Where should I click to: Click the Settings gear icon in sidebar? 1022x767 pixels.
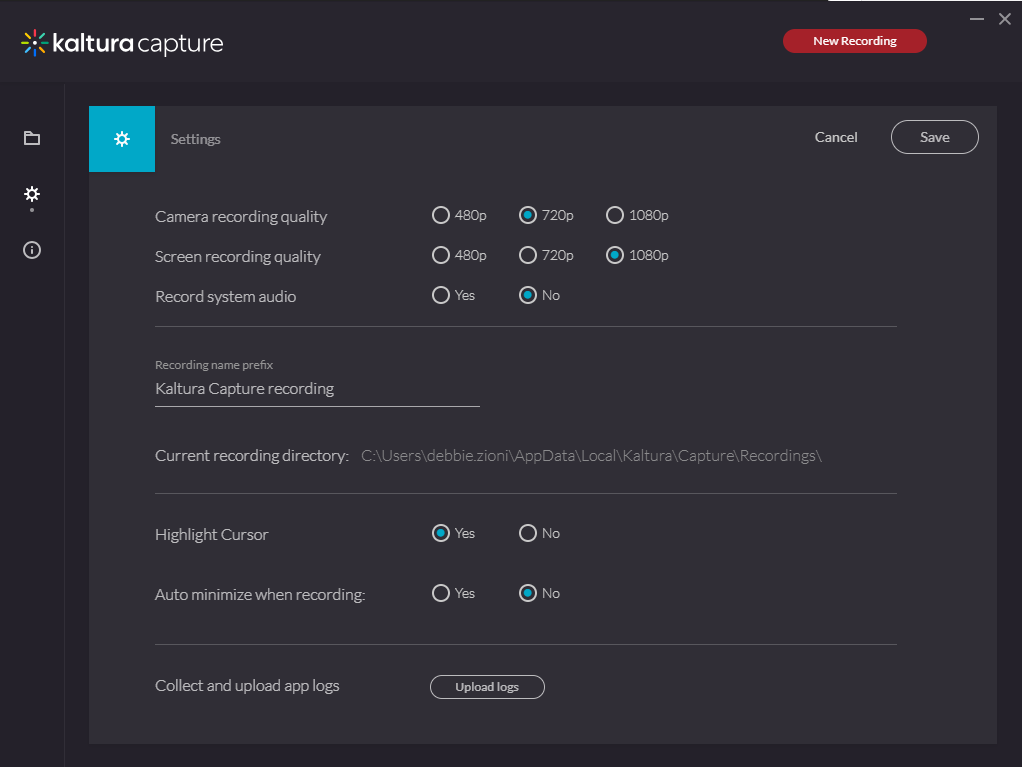pyautogui.click(x=32, y=193)
